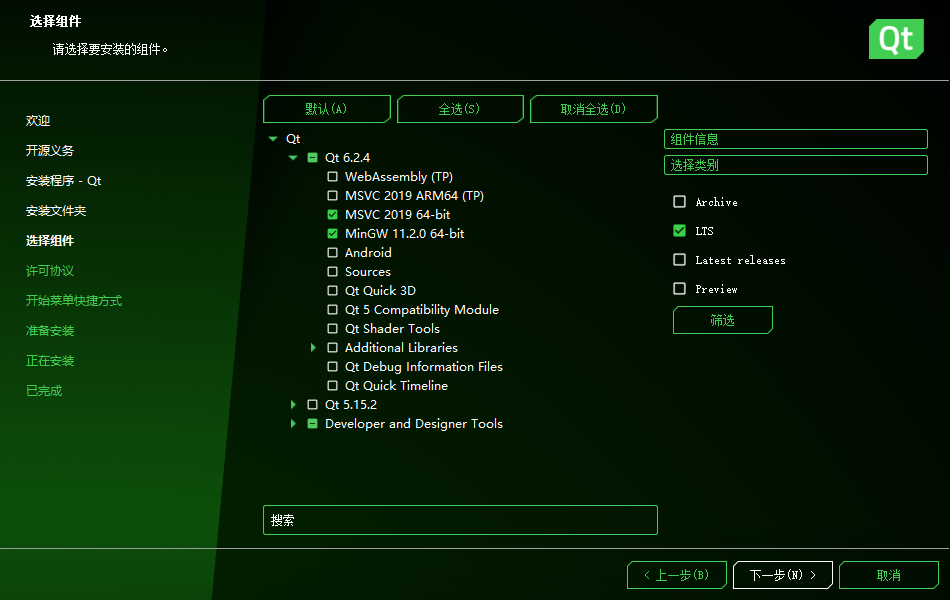Viewport: 950px width, 600px height.
Task: Expand the Qt 5.15.2 node arrow
Action: pyautogui.click(x=293, y=404)
